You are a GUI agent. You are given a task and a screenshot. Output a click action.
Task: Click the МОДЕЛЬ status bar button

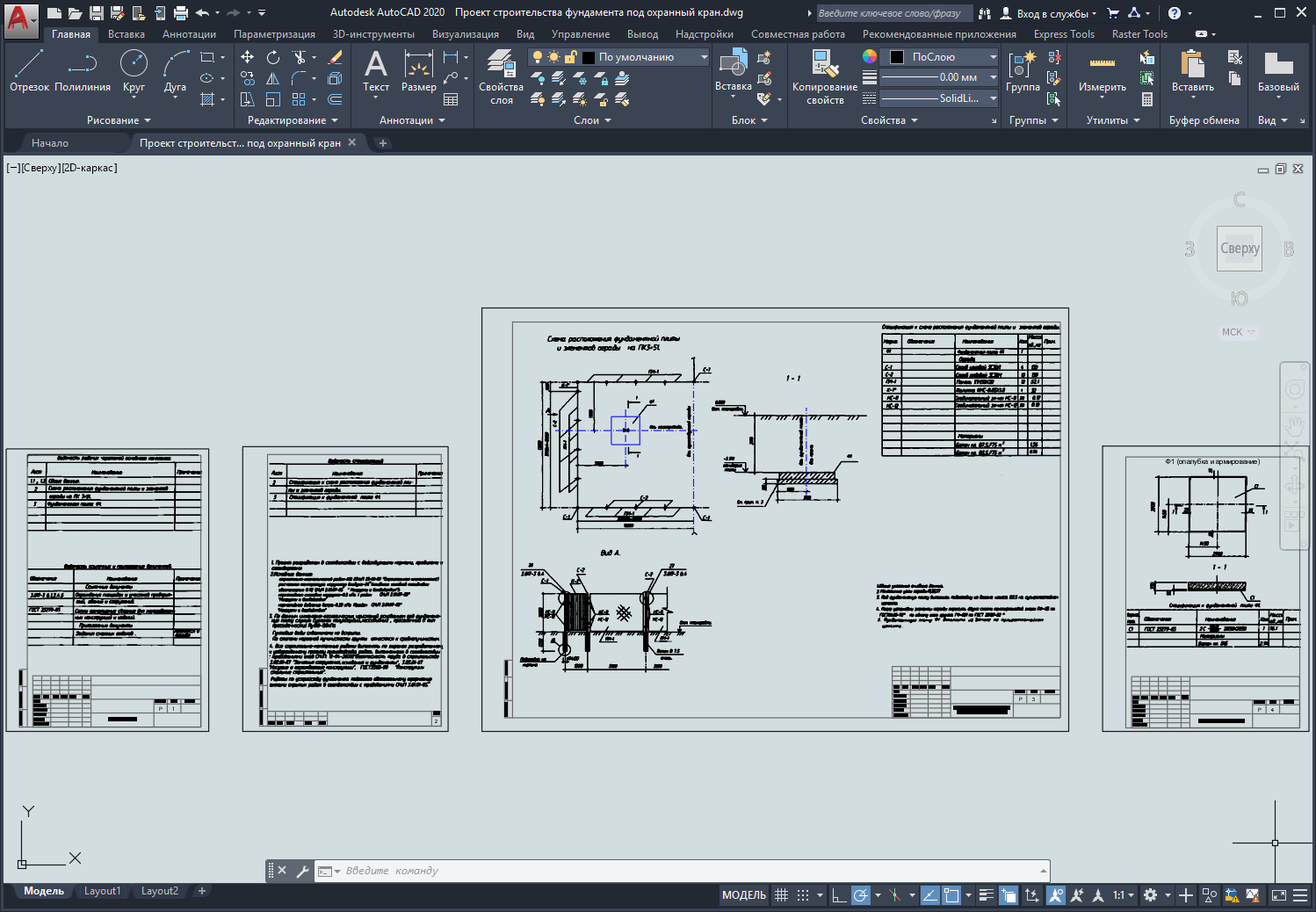click(x=744, y=895)
